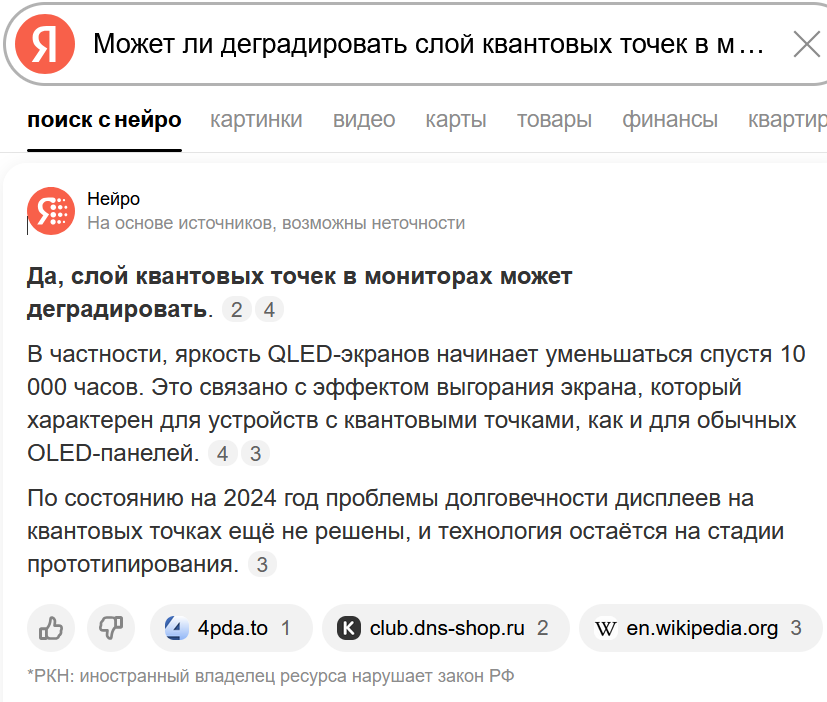Viewport: 827px width, 702px height.
Task: Click the search query input field
Action: click(x=428, y=44)
